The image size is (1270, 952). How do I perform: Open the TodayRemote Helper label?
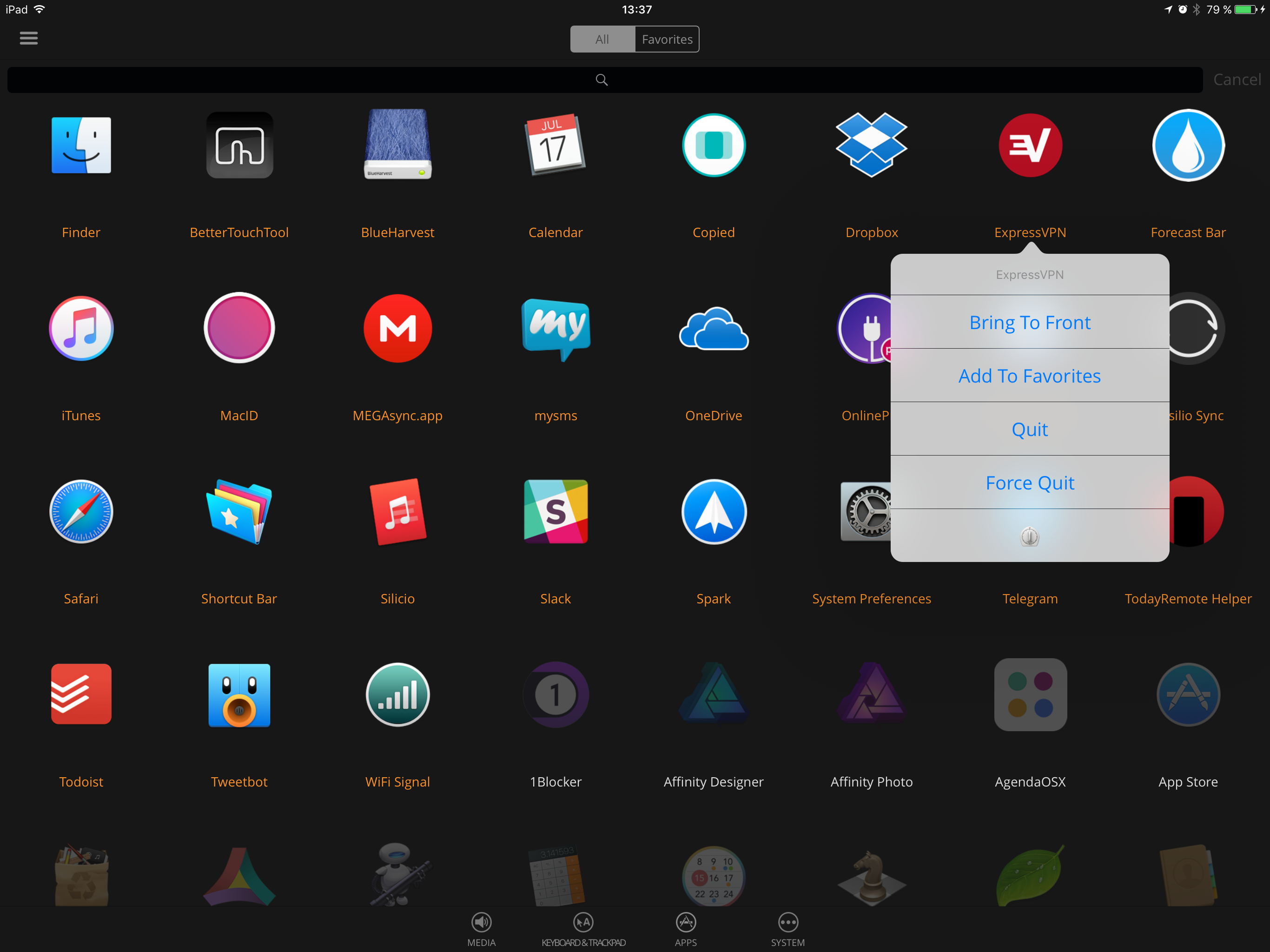[1188, 598]
